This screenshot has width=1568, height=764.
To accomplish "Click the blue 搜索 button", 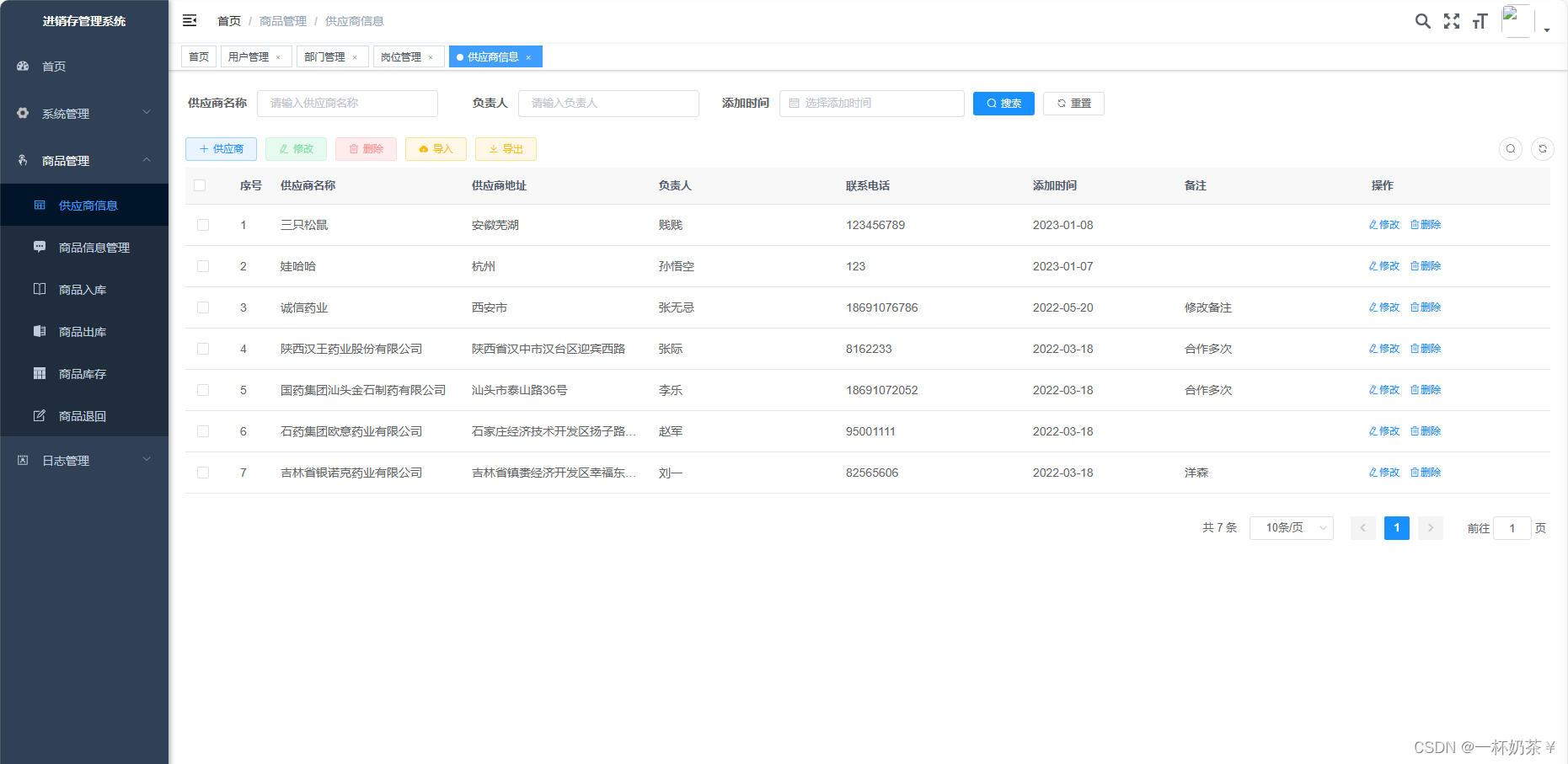I will [1003, 103].
